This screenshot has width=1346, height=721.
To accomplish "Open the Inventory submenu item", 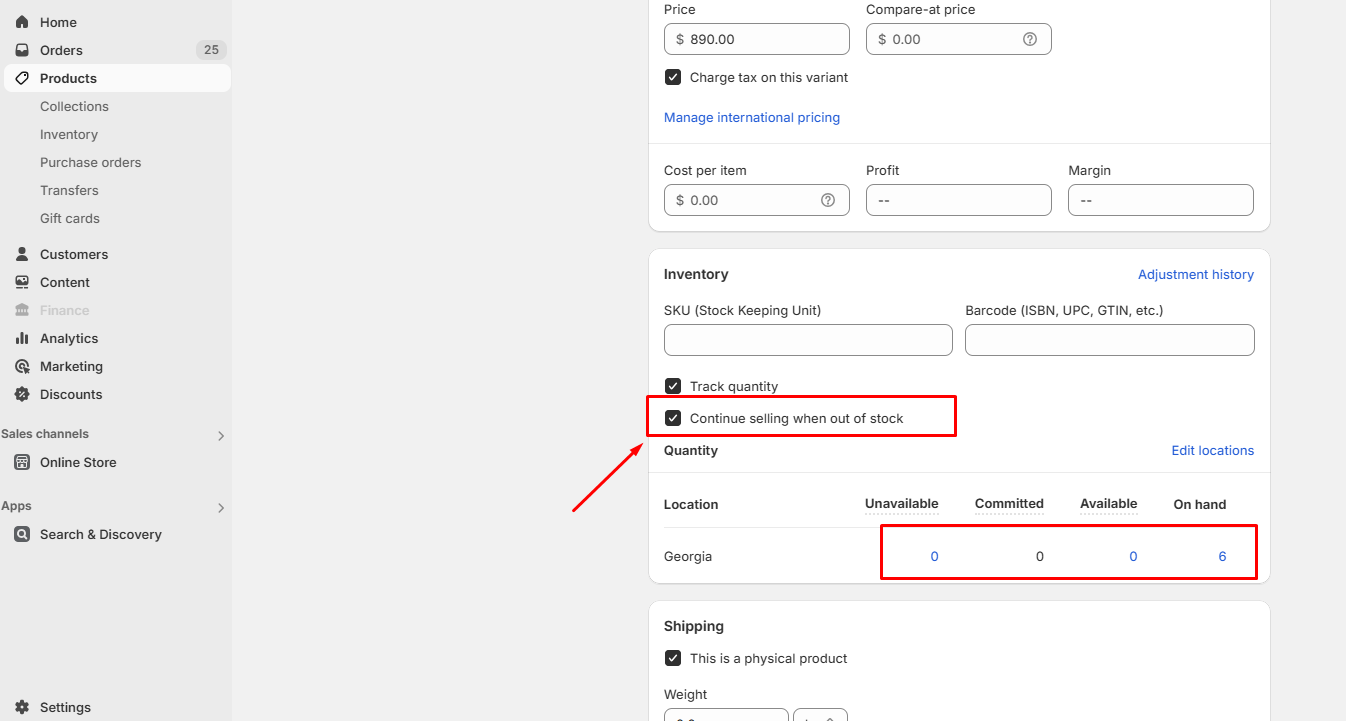I will [69, 134].
